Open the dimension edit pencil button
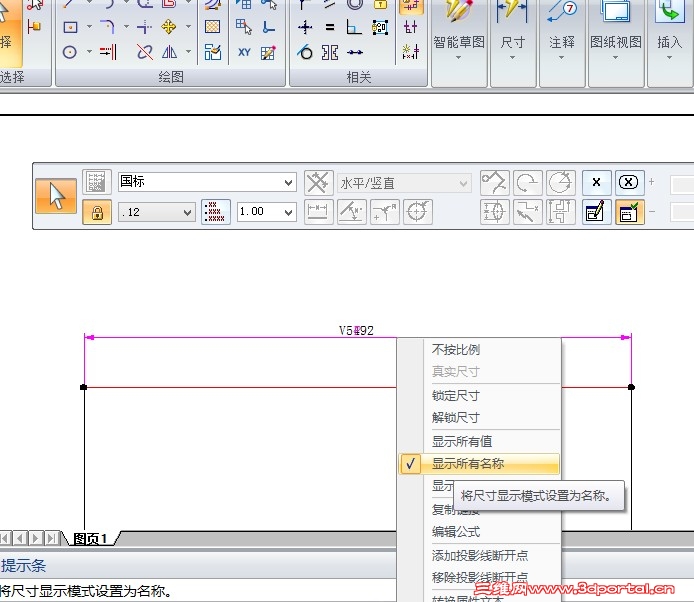This screenshot has height=602, width=694. point(596,212)
